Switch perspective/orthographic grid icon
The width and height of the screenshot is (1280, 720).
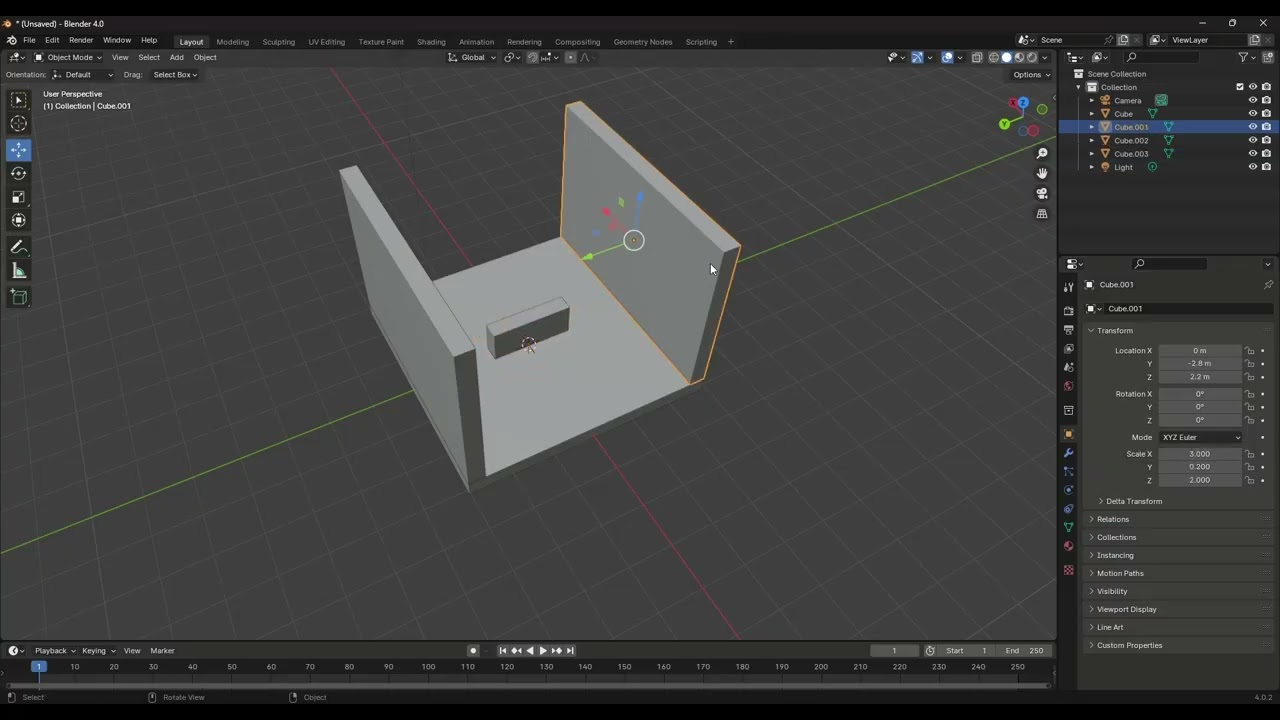pos(1042,214)
